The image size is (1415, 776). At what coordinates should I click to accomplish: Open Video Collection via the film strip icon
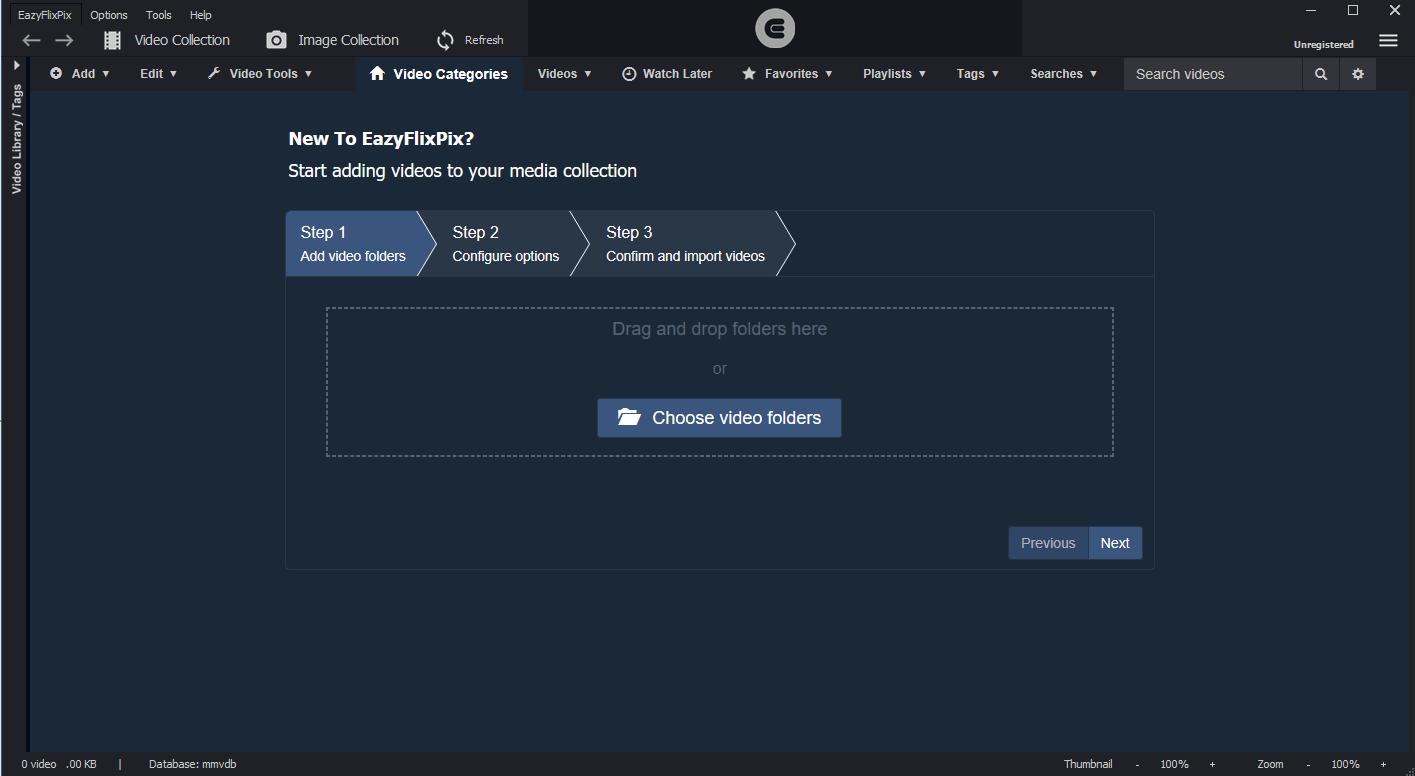coord(112,40)
